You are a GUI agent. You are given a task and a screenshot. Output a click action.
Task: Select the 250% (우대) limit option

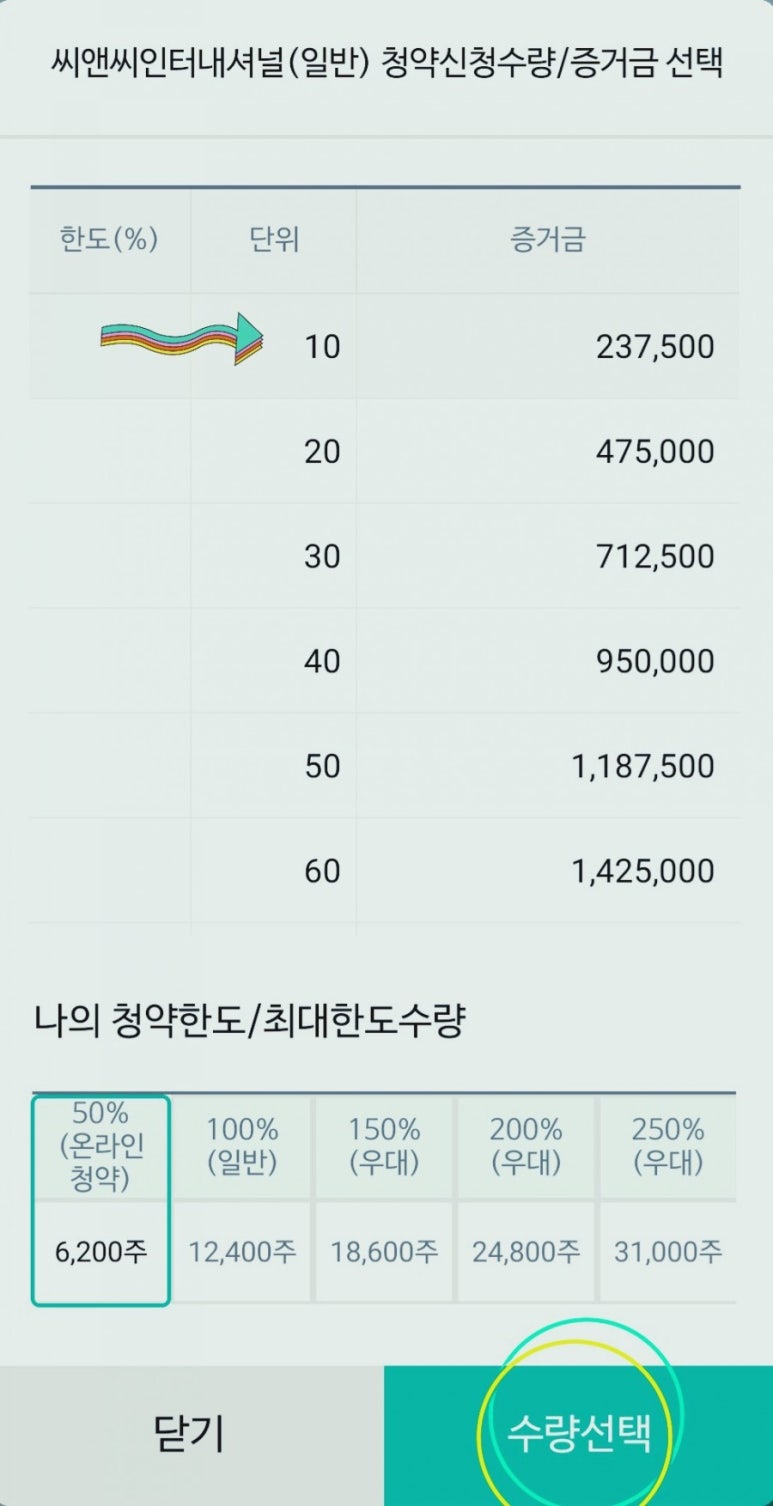[x=667, y=1146]
